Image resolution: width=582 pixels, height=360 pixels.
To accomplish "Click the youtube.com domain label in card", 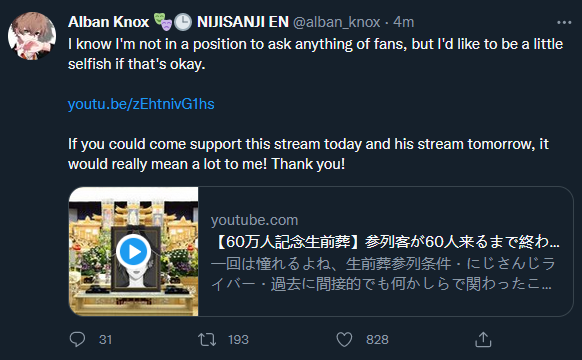I will point(255,220).
